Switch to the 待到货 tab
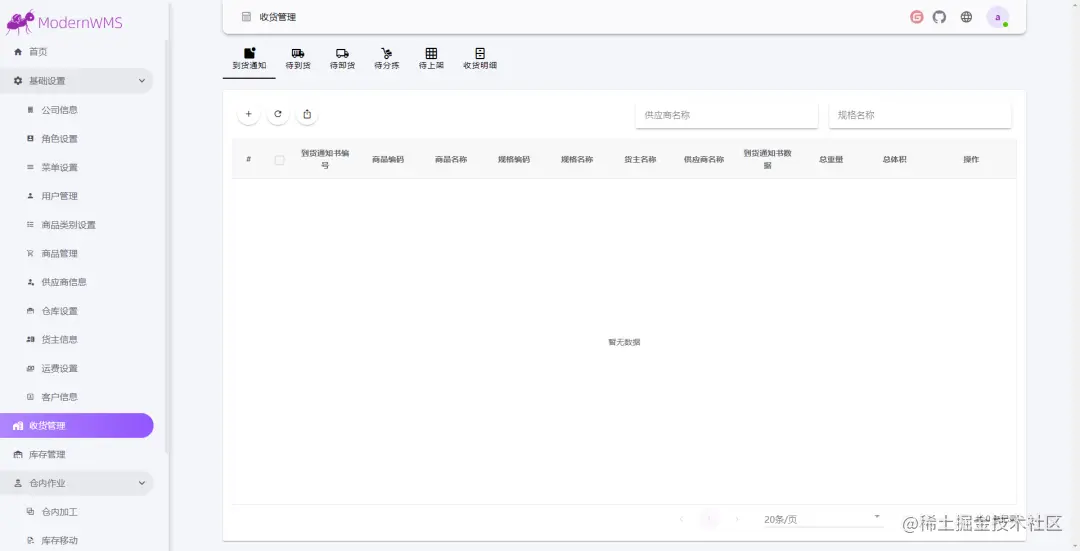 pos(298,59)
